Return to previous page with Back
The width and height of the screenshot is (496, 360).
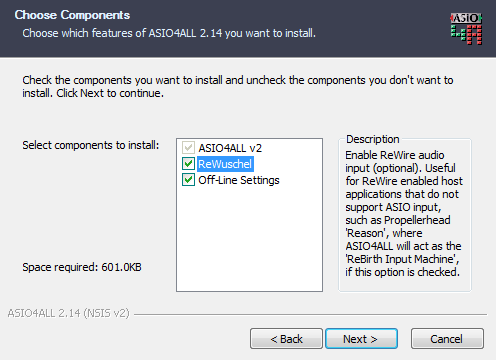click(x=286, y=339)
